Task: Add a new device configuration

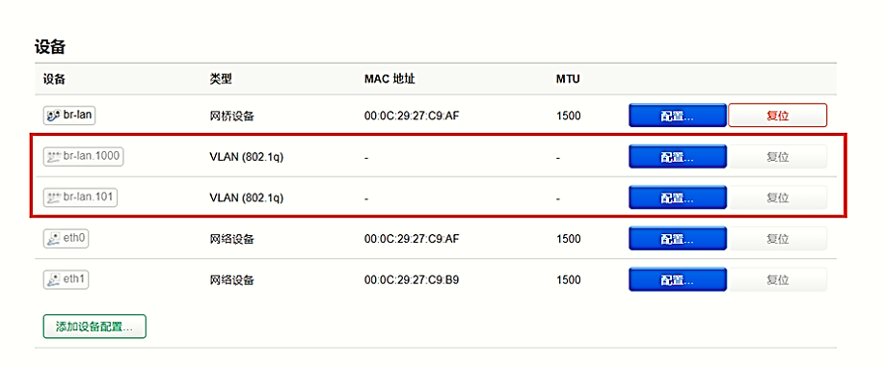Action: point(94,326)
